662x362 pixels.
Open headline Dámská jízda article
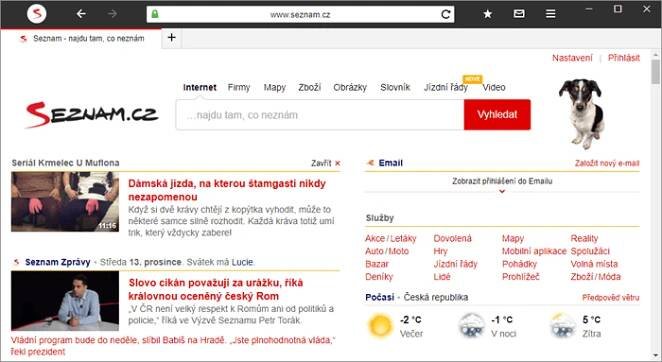coord(227,190)
